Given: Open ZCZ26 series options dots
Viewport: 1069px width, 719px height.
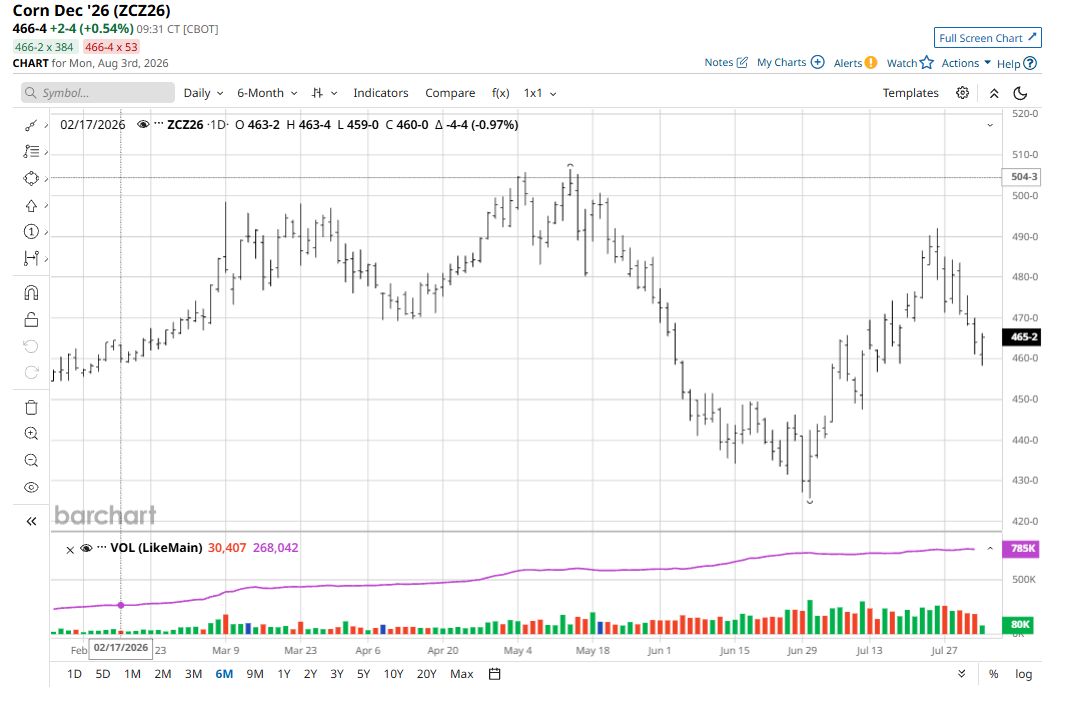Looking at the screenshot, I should coord(159,124).
